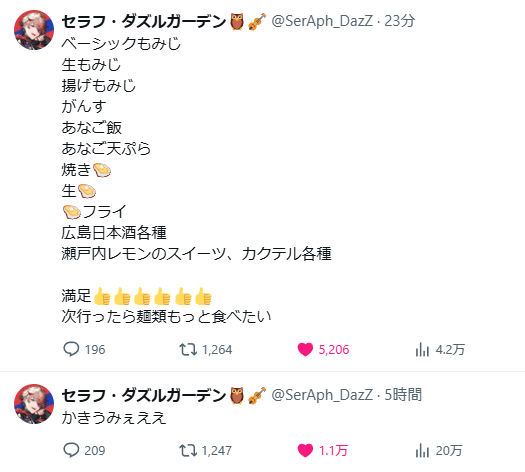Open profile avatar on second tweet
525x472 pixels.
pos(34,404)
